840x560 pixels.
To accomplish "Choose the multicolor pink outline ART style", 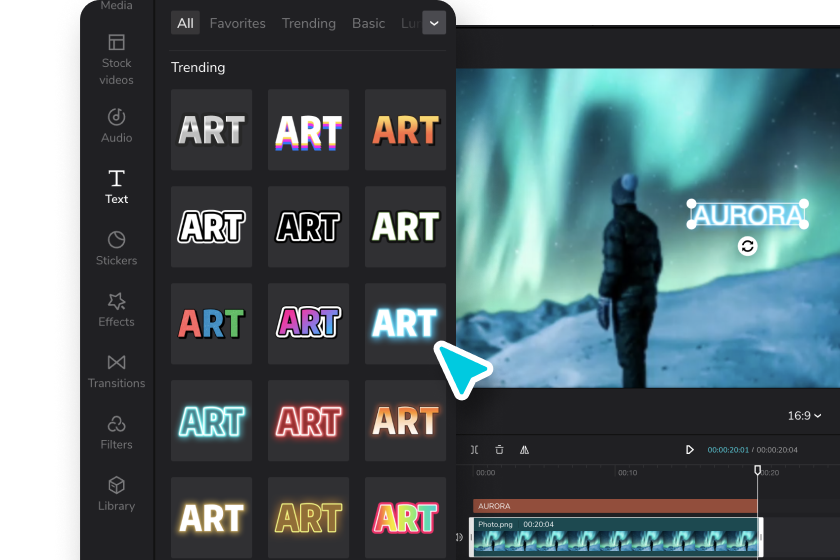I will point(406,518).
